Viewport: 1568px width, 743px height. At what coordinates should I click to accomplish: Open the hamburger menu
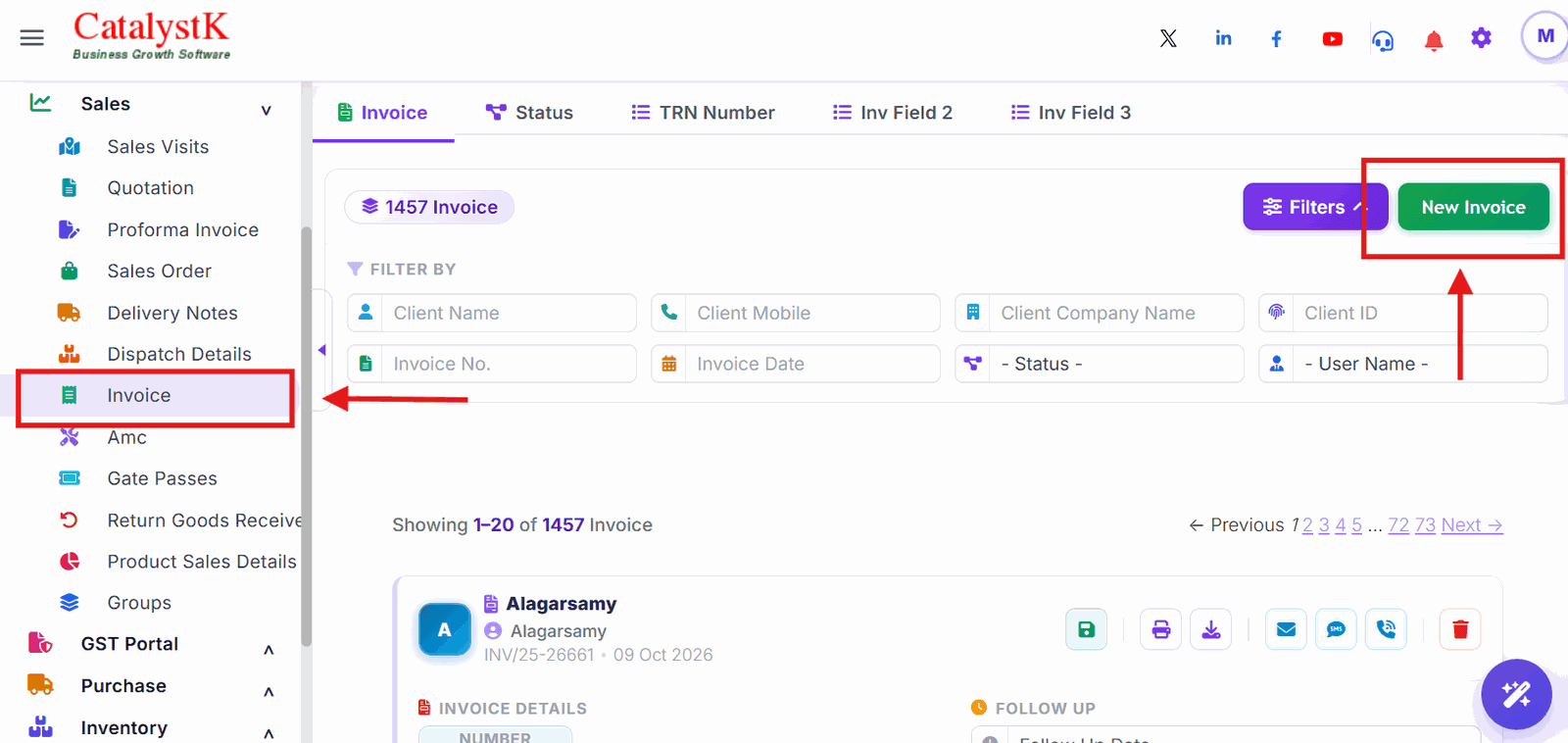click(x=32, y=38)
